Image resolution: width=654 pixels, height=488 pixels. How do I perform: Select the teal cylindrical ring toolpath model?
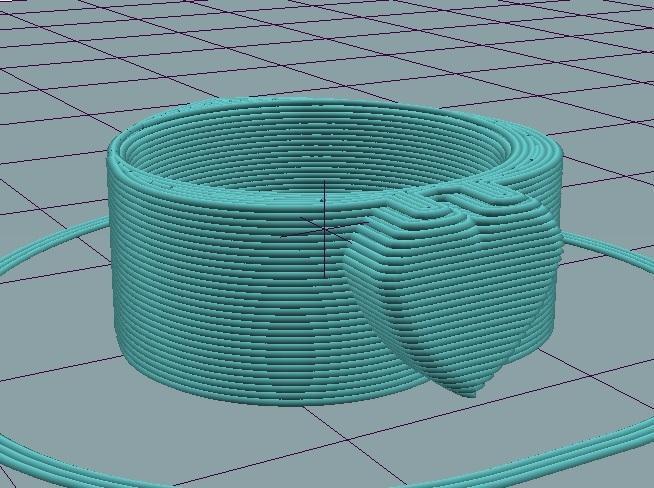point(335,252)
